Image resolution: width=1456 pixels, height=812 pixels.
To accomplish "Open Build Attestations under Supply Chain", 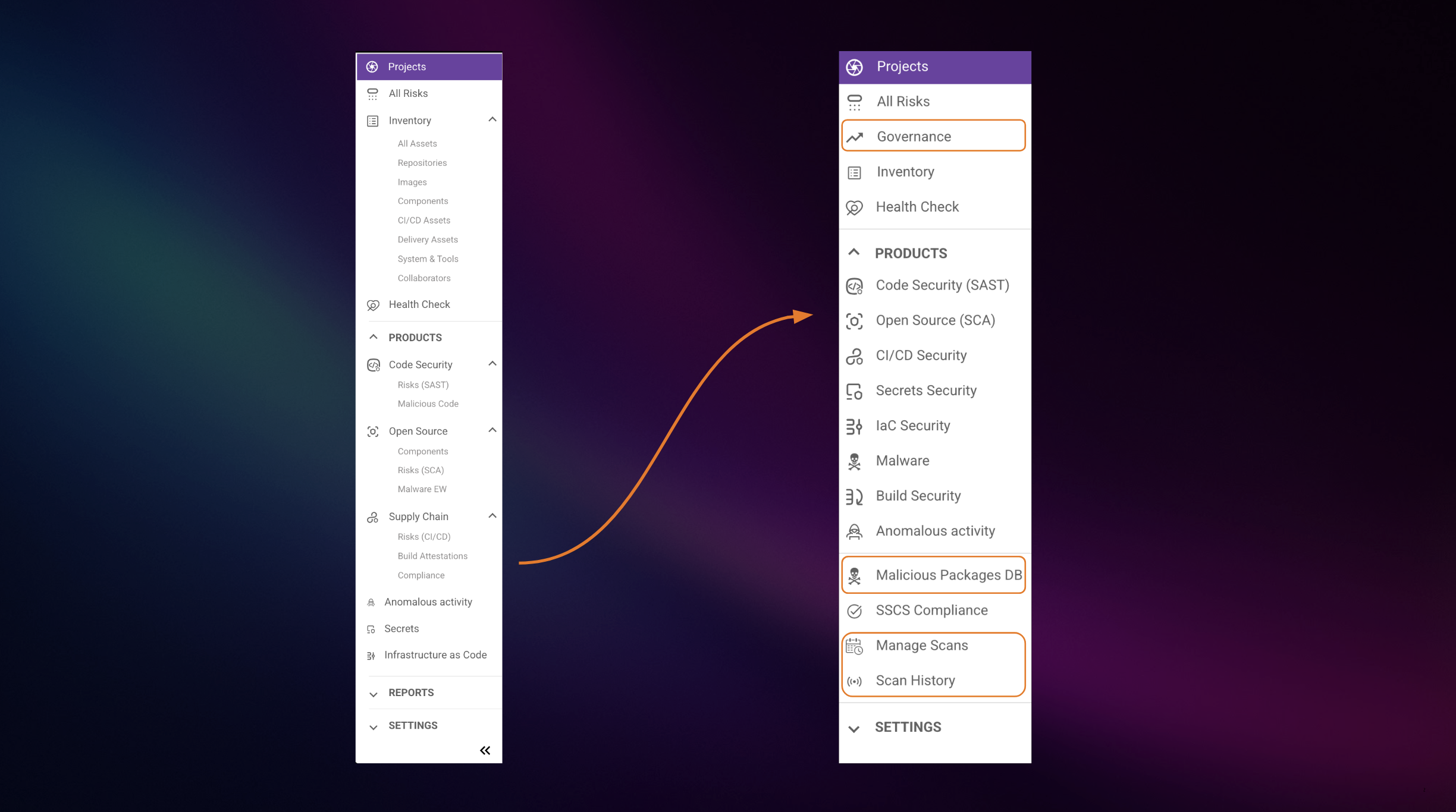I will point(432,556).
